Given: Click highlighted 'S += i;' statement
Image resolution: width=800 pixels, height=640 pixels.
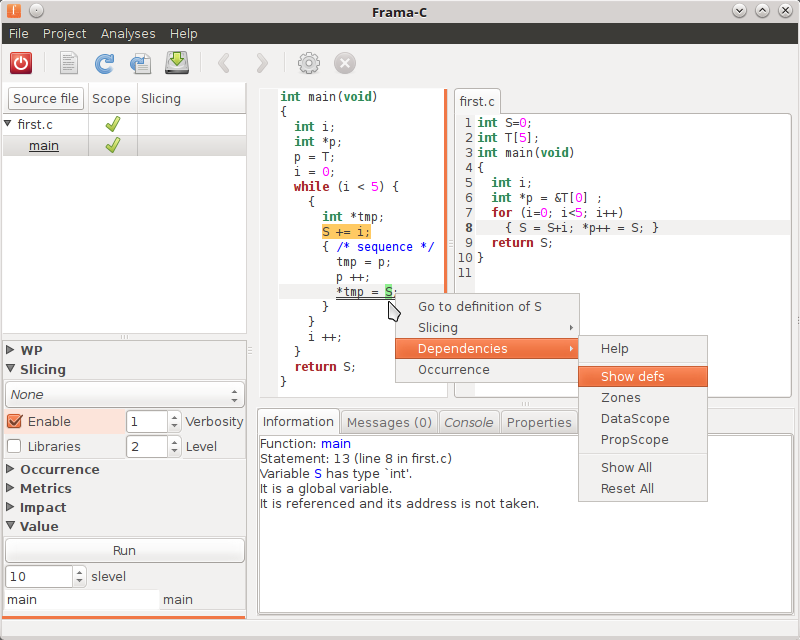Looking at the screenshot, I should [346, 232].
